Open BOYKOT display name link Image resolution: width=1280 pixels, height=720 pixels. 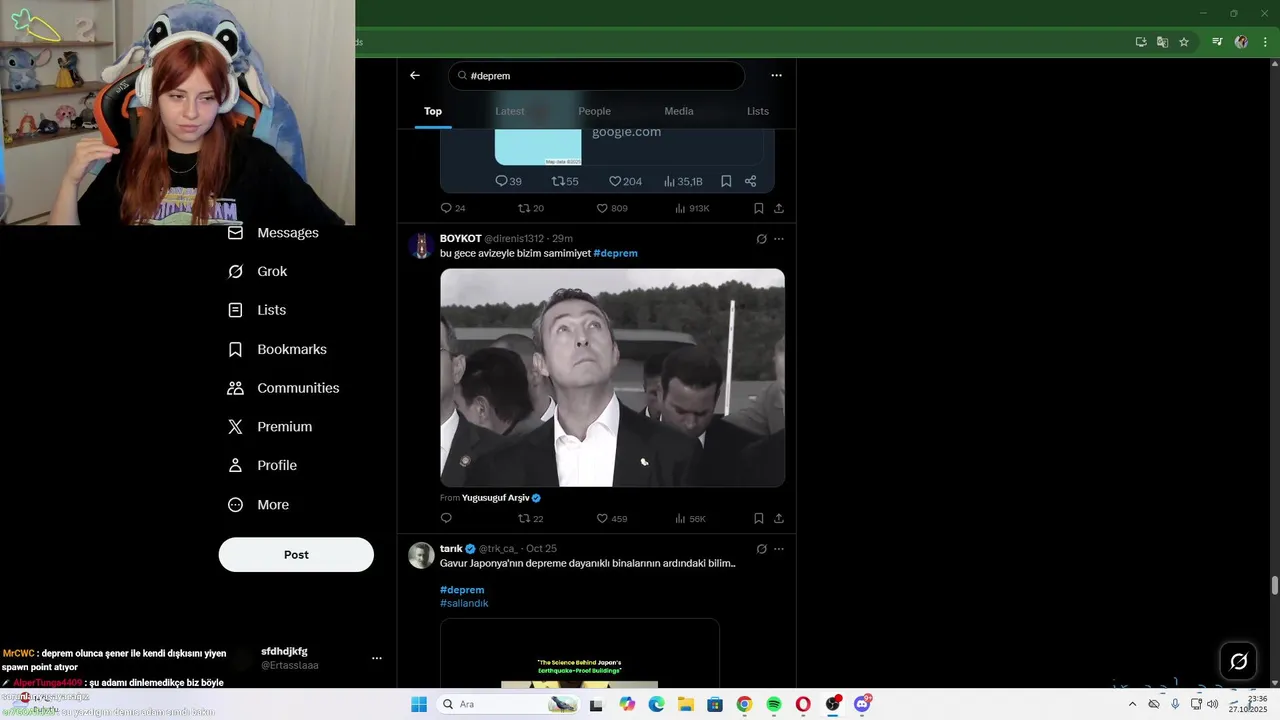(x=461, y=239)
